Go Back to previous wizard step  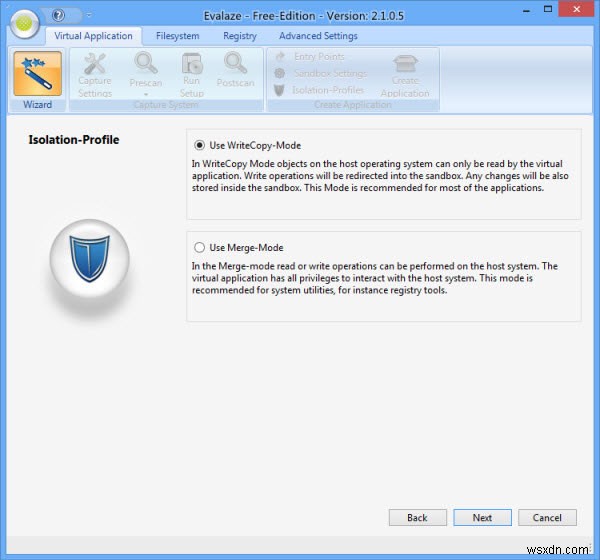(417, 518)
